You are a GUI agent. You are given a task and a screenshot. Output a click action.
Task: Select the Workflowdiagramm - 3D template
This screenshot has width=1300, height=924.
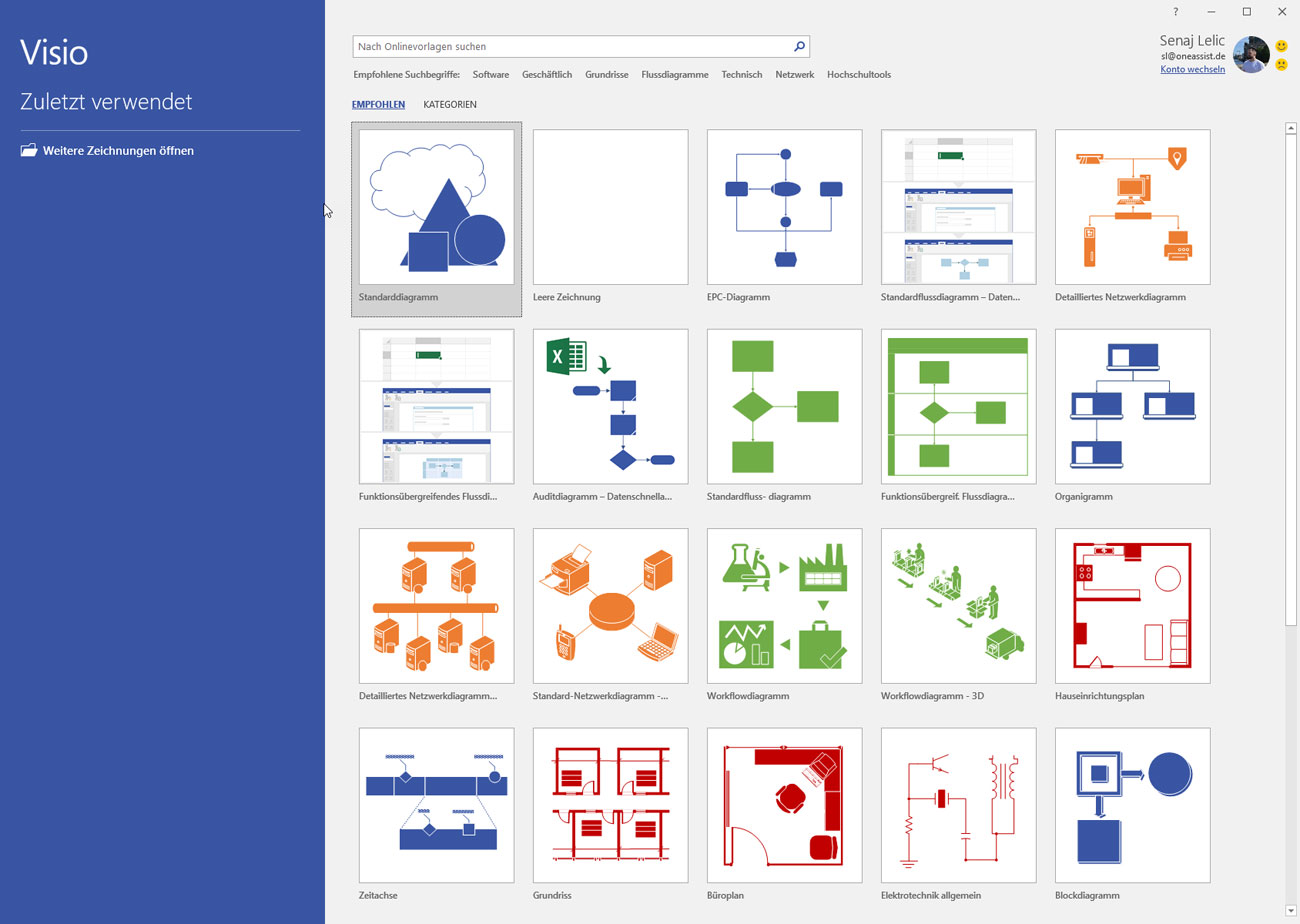[x=959, y=606]
